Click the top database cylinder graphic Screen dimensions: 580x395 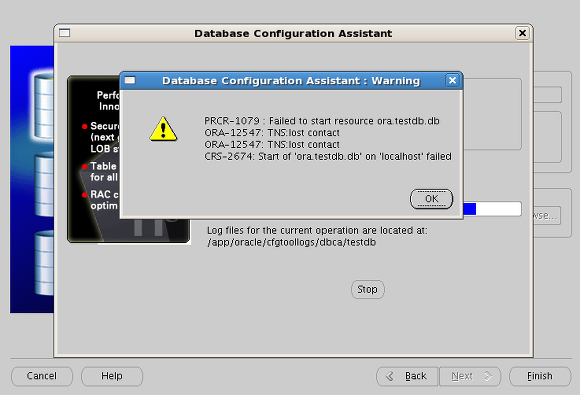tap(44, 105)
